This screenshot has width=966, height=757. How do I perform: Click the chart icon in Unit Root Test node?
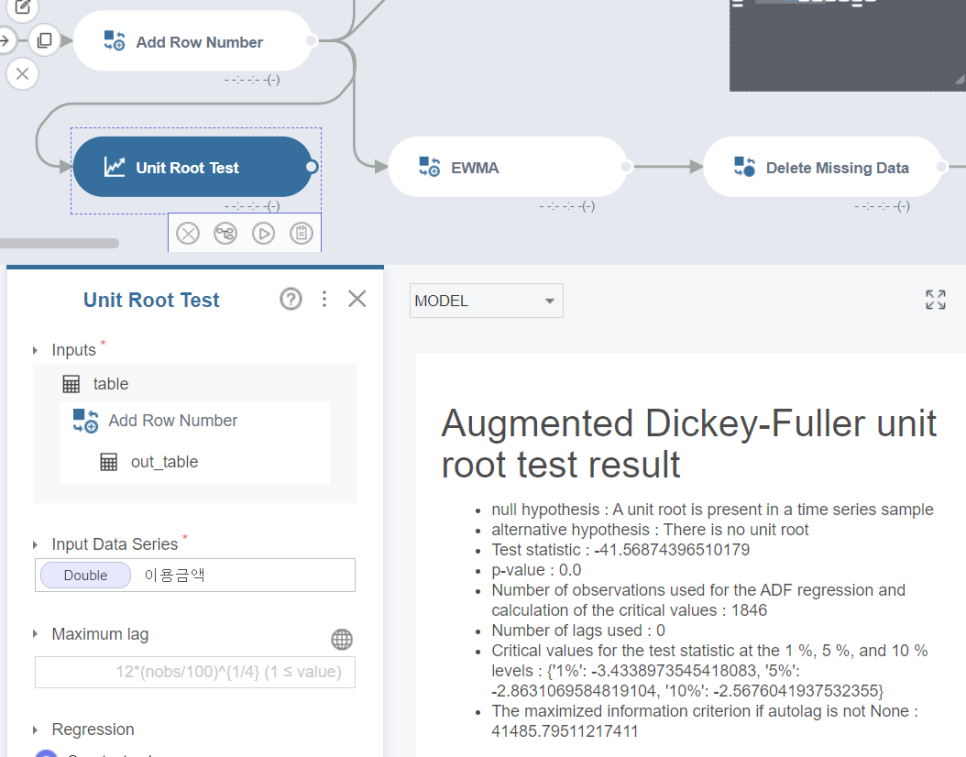coord(114,167)
